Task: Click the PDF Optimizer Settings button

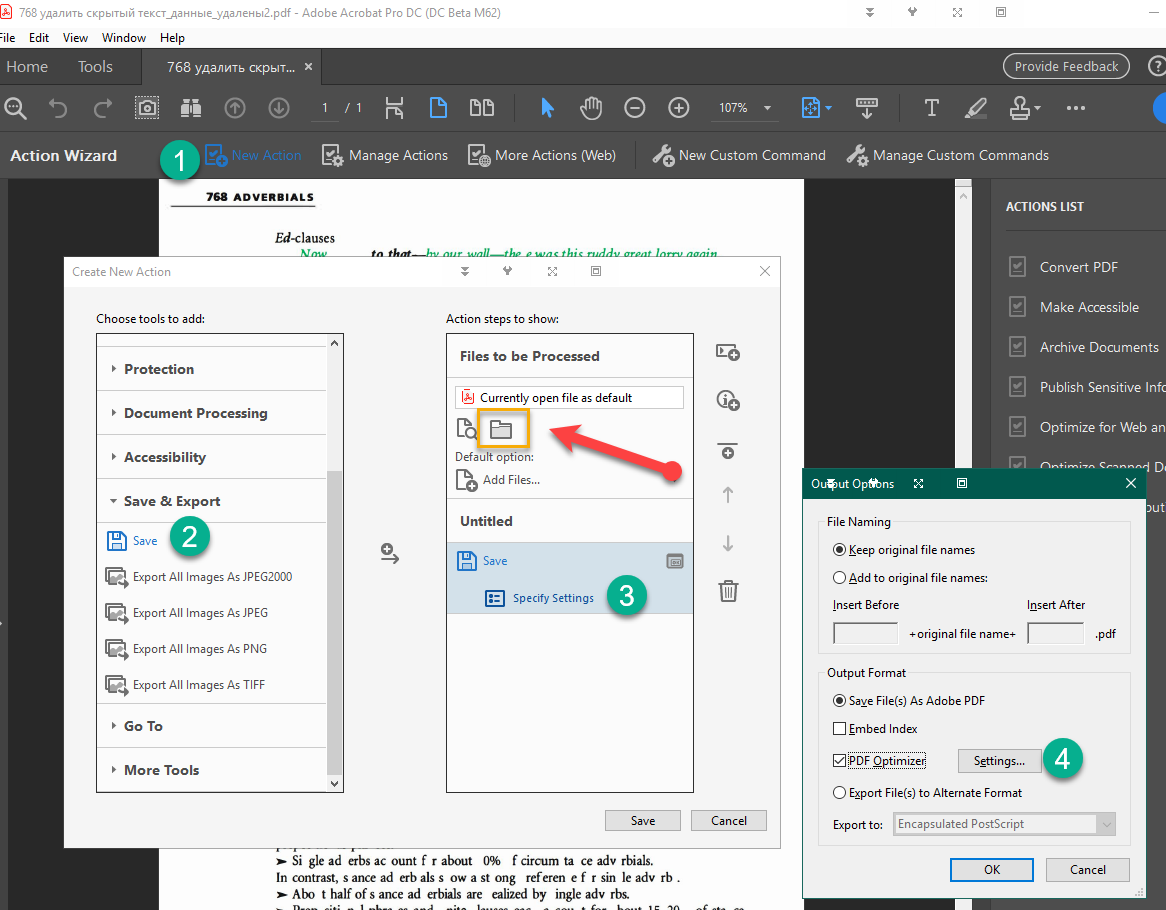Action: click(x=999, y=761)
